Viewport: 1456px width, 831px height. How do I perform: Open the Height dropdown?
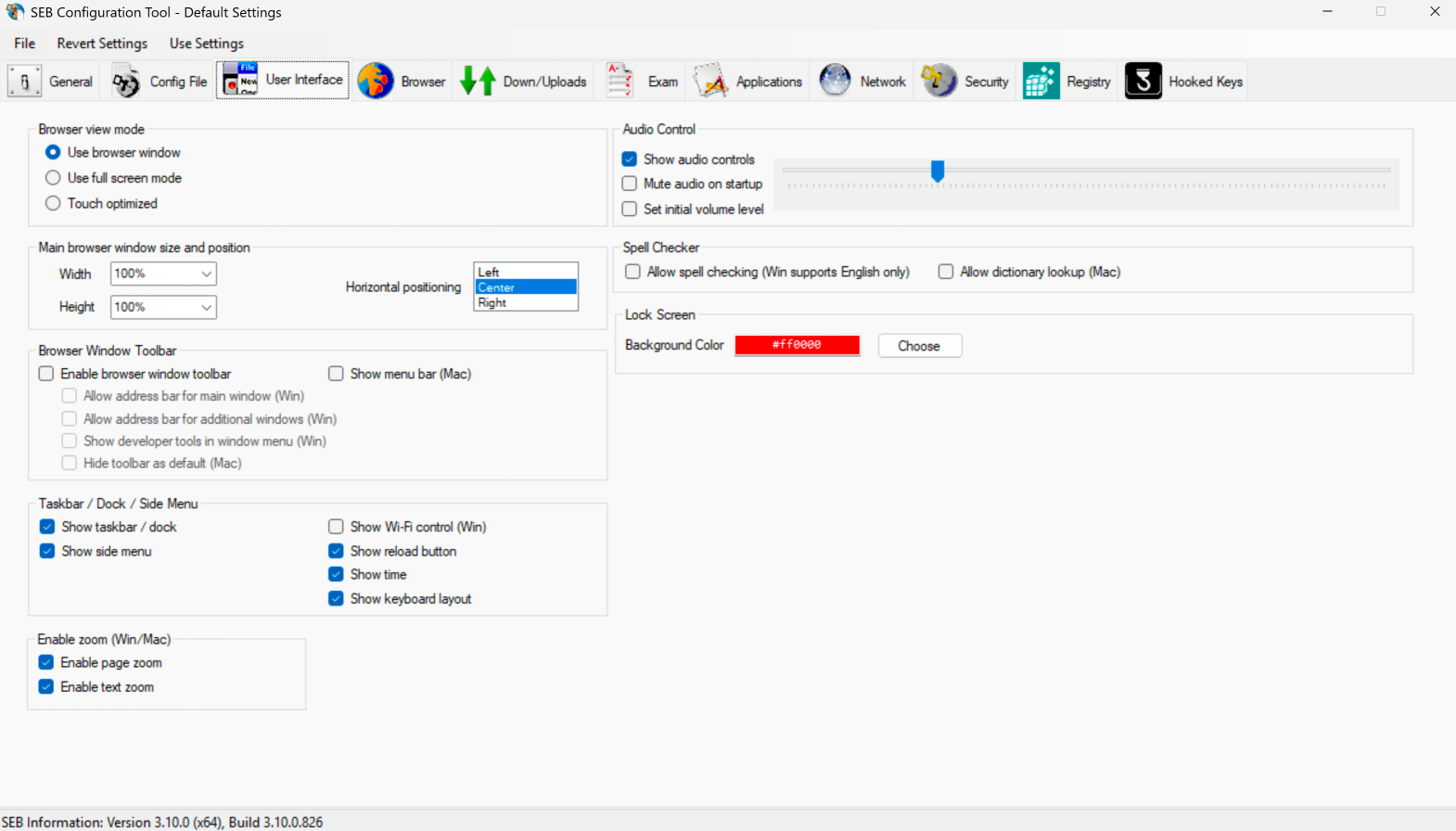206,307
